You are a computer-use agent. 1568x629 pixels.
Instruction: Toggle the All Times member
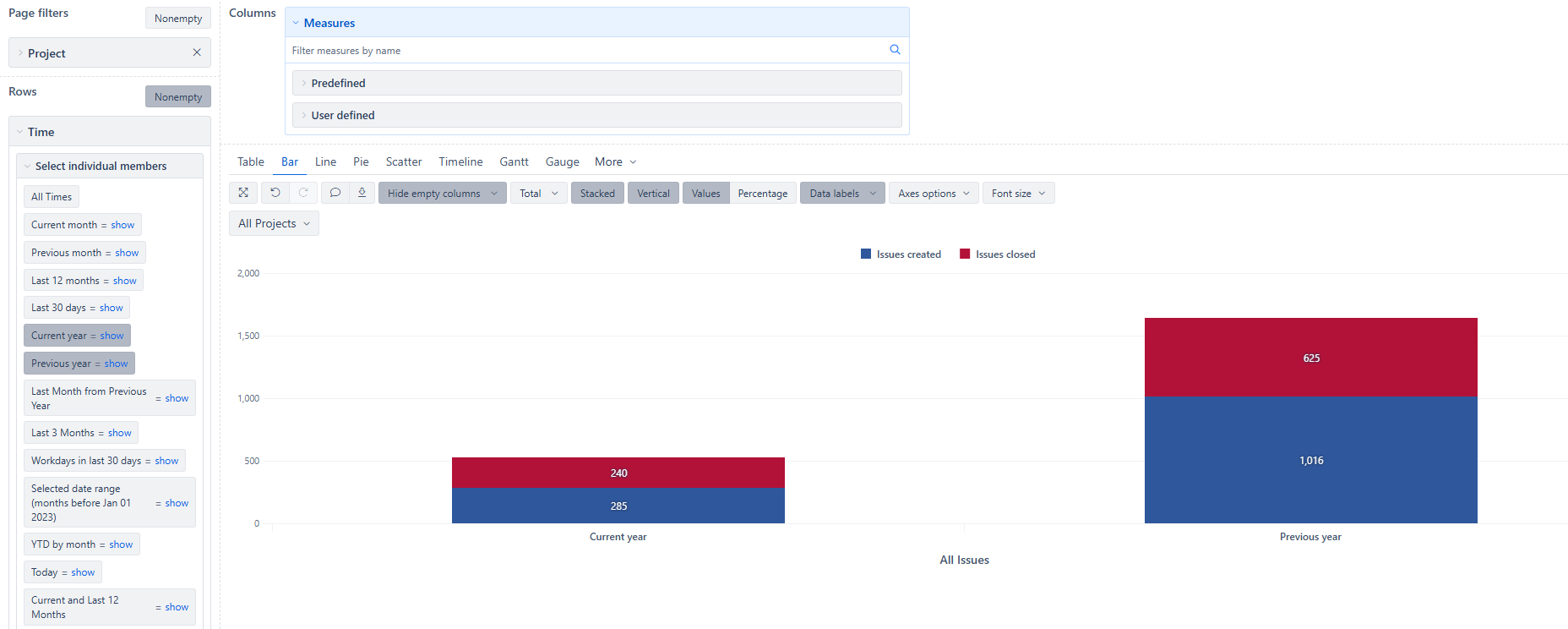[x=52, y=196]
